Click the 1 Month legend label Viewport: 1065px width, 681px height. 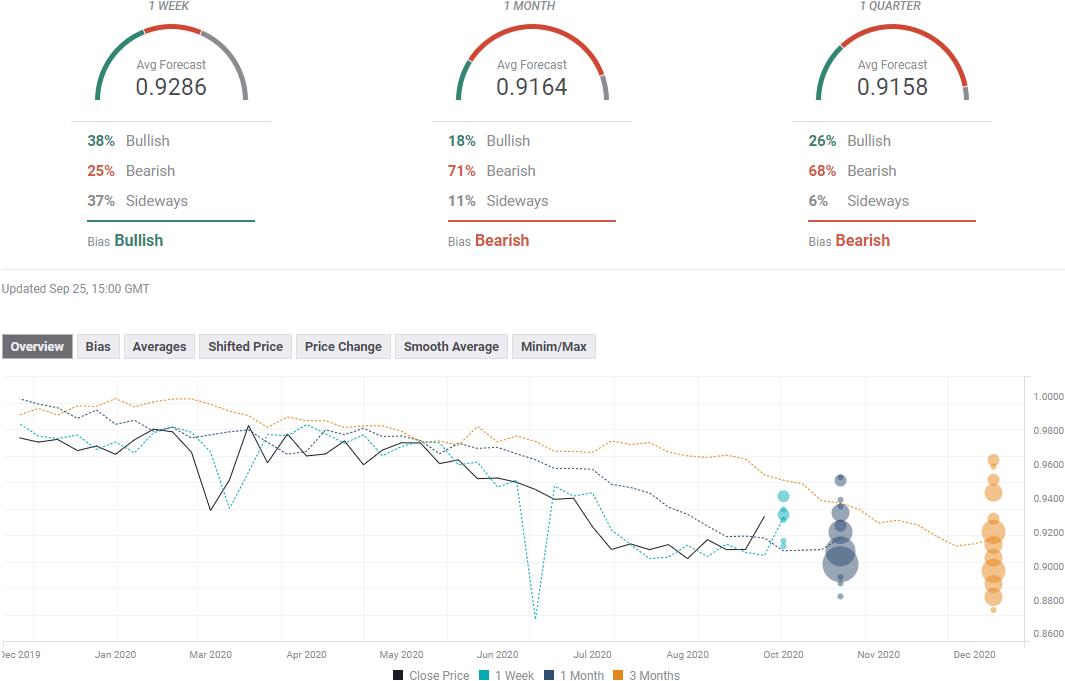pos(582,675)
